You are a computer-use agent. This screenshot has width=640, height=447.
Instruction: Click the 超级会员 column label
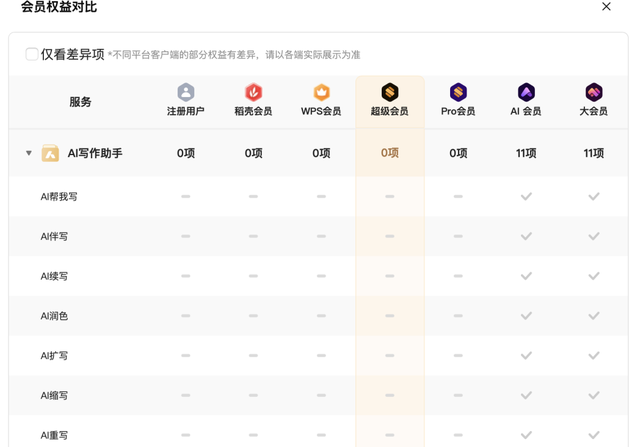point(390,111)
